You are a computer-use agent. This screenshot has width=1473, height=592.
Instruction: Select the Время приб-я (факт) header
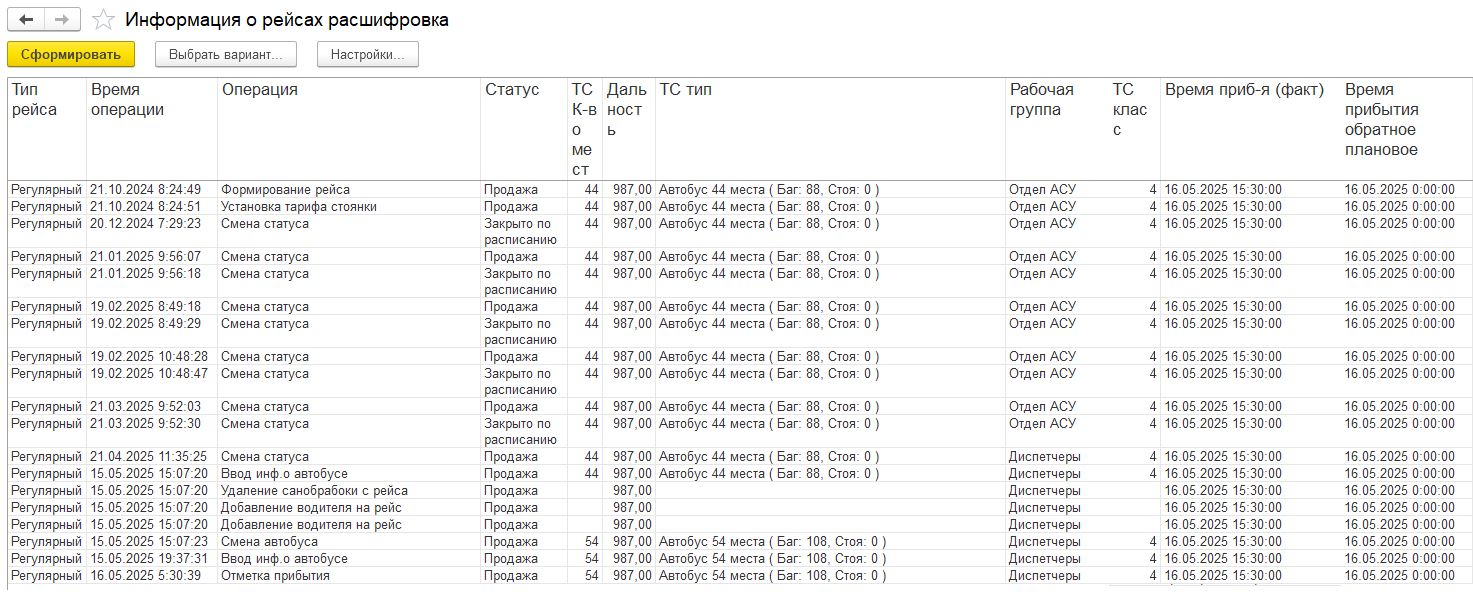pos(1244,90)
